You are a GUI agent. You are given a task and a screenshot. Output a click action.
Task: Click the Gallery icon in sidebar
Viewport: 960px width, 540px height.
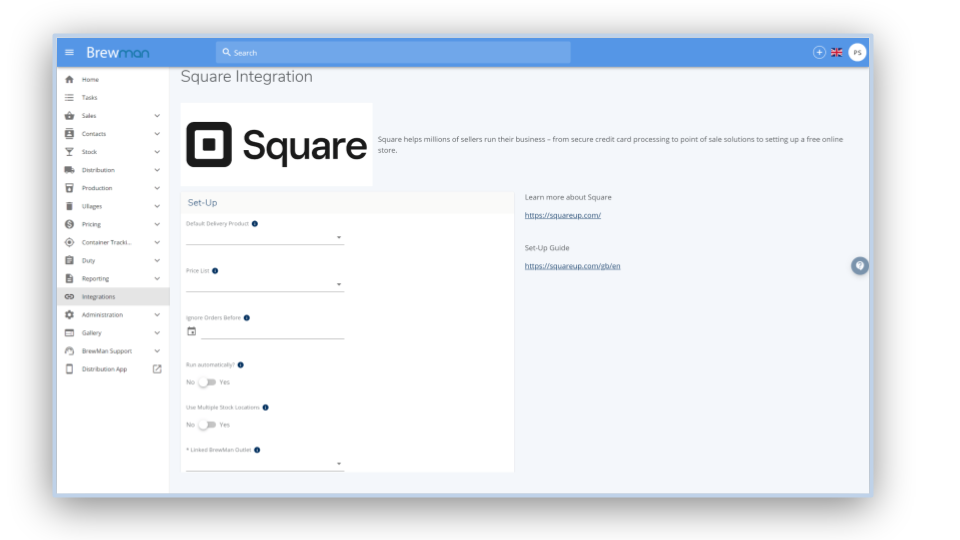pos(69,333)
